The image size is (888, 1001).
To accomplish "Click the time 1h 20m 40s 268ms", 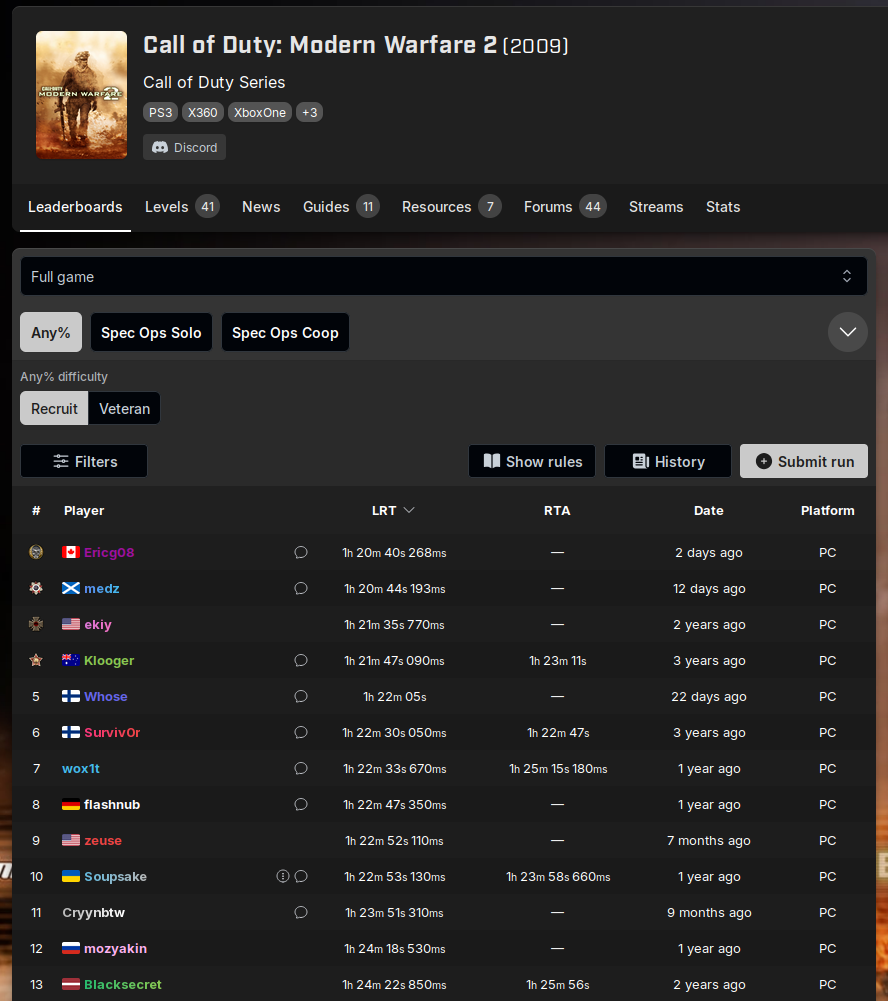I will [x=394, y=552].
